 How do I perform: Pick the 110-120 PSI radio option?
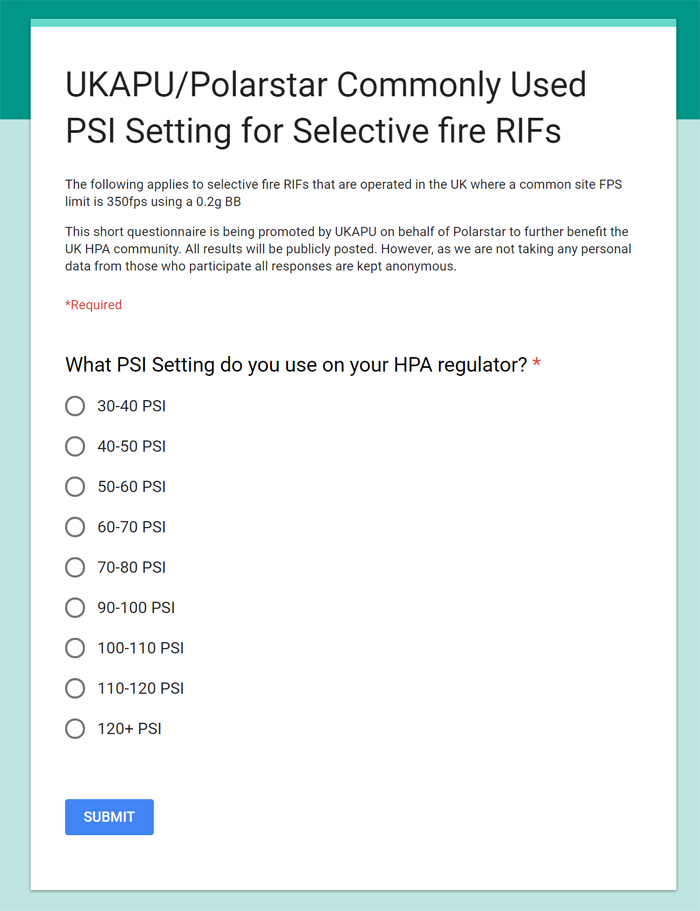(x=75, y=688)
